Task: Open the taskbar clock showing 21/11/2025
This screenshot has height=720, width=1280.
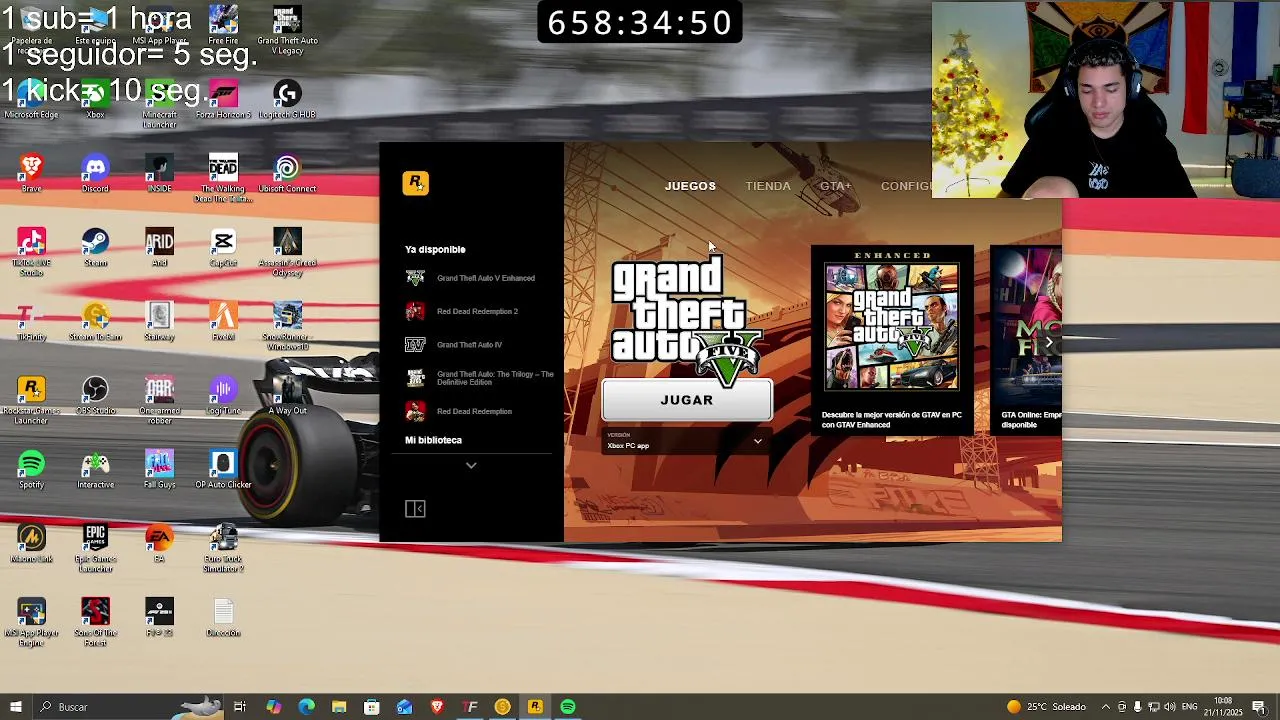Action: pos(1223,707)
